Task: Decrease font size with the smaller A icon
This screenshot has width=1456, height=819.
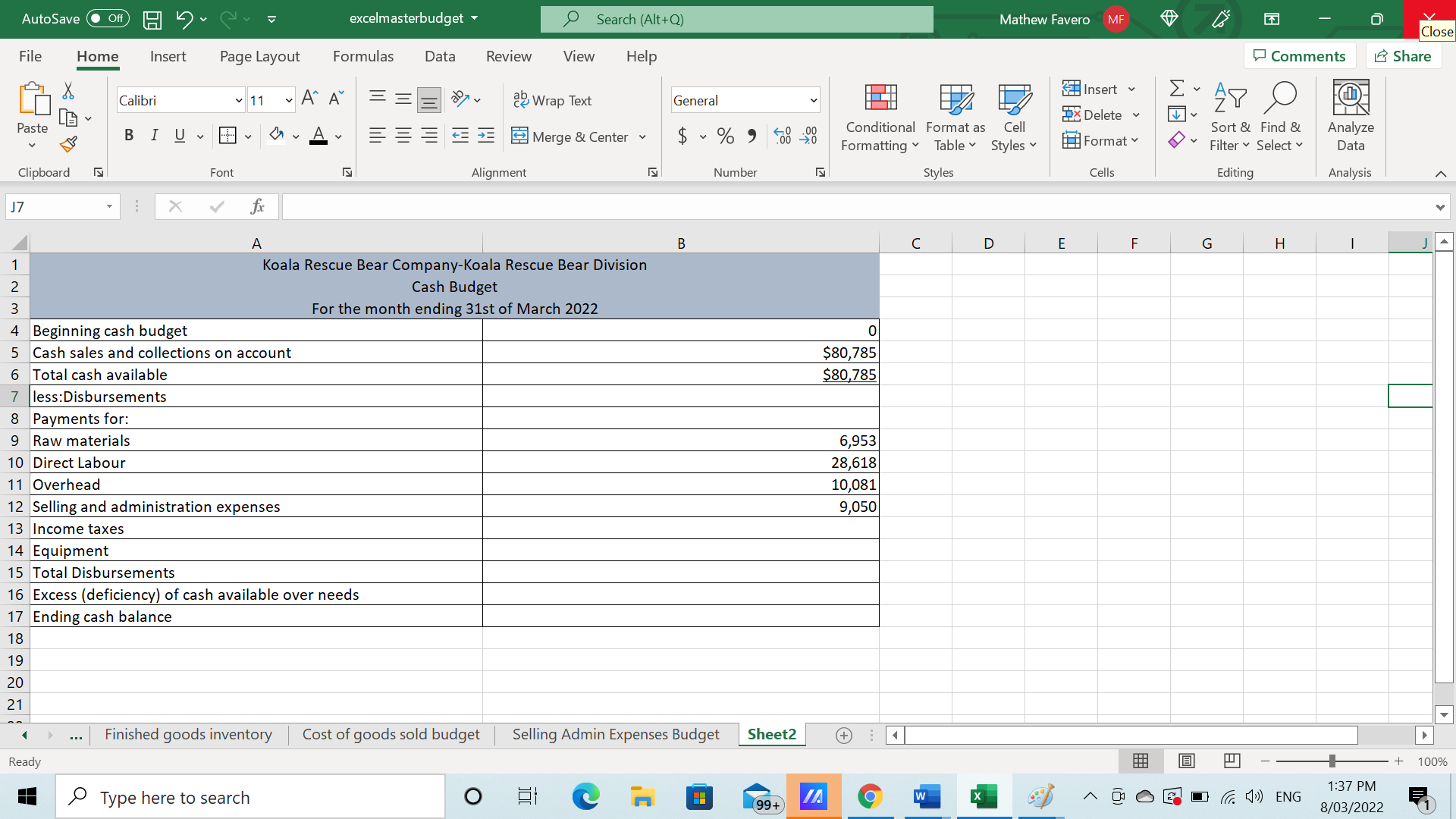Action: click(337, 98)
